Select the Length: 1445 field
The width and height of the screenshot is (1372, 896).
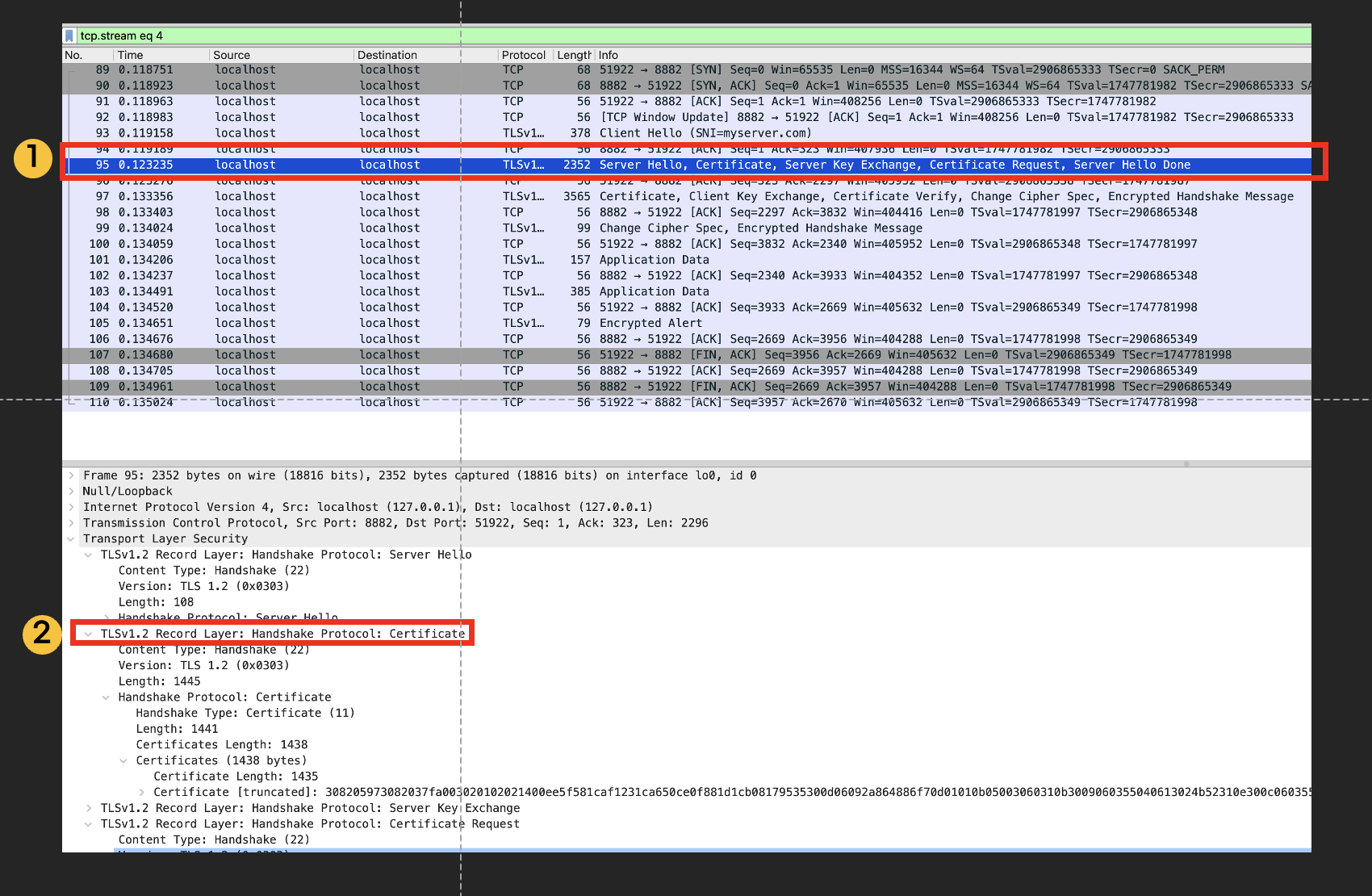159,681
